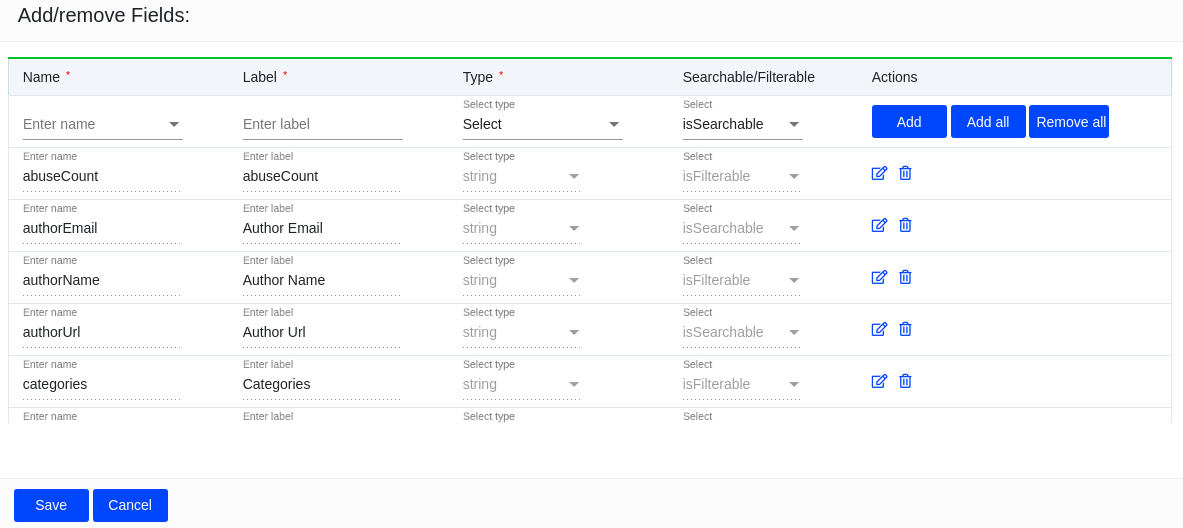This screenshot has width=1183, height=528.
Task: Edit the categories field row
Action: coord(879,381)
